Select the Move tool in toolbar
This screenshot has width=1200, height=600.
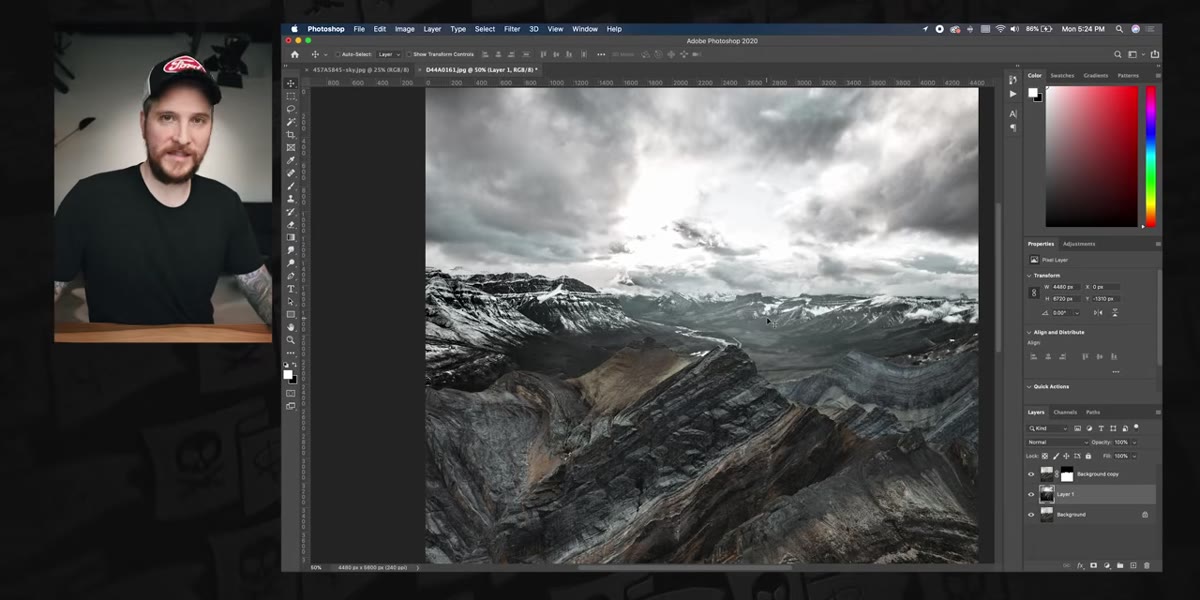(x=291, y=83)
